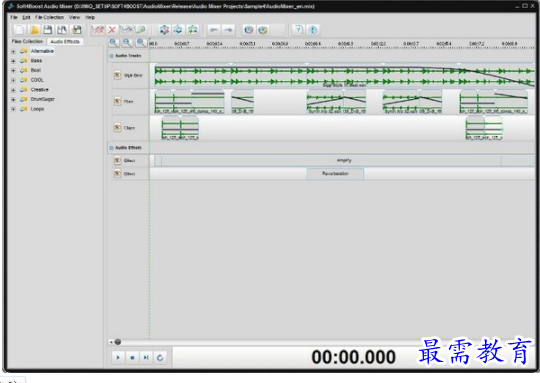540x383 pixels.
Task: Expand the COOL folder node
Action: 13,80
